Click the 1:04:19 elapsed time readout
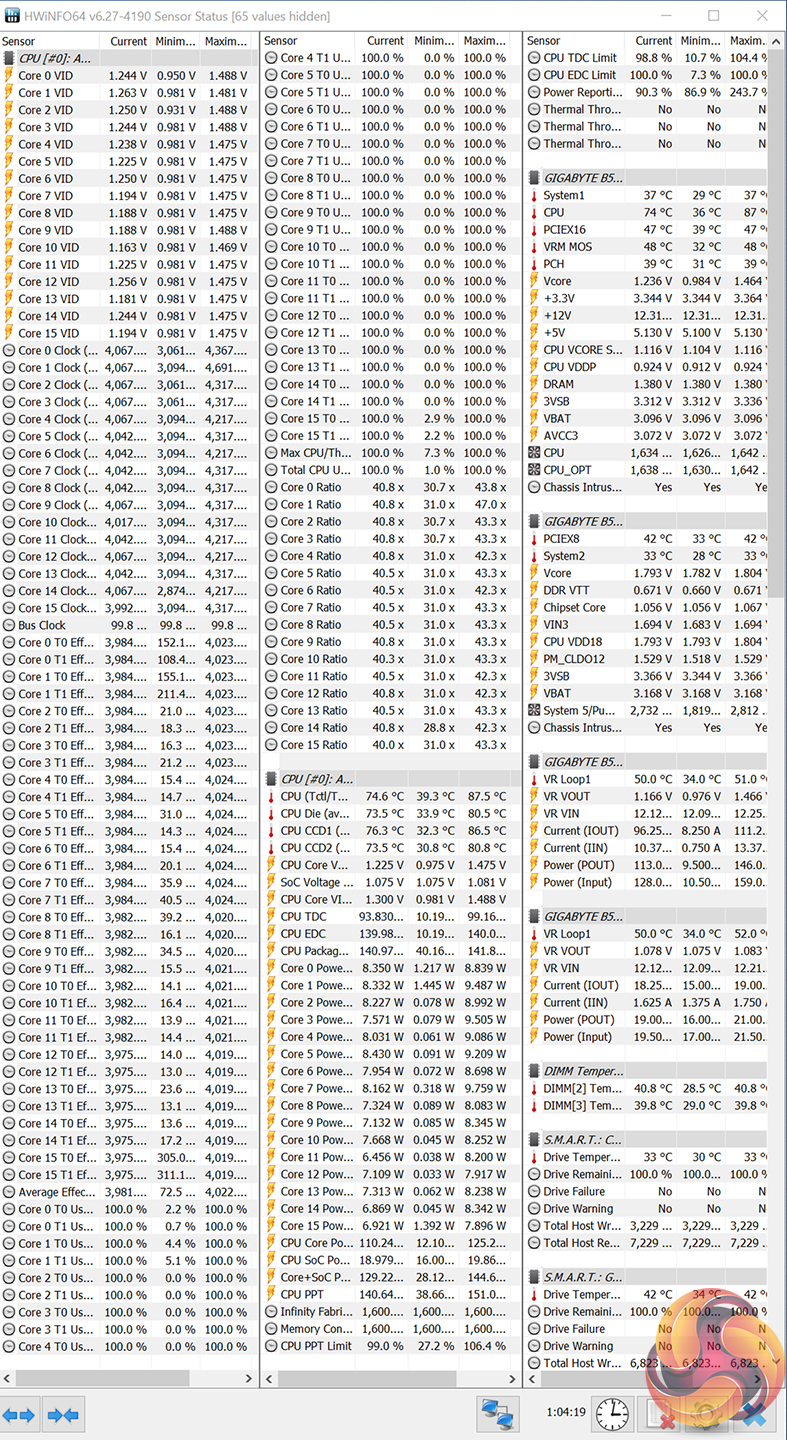787x1440 pixels. 567,1413
